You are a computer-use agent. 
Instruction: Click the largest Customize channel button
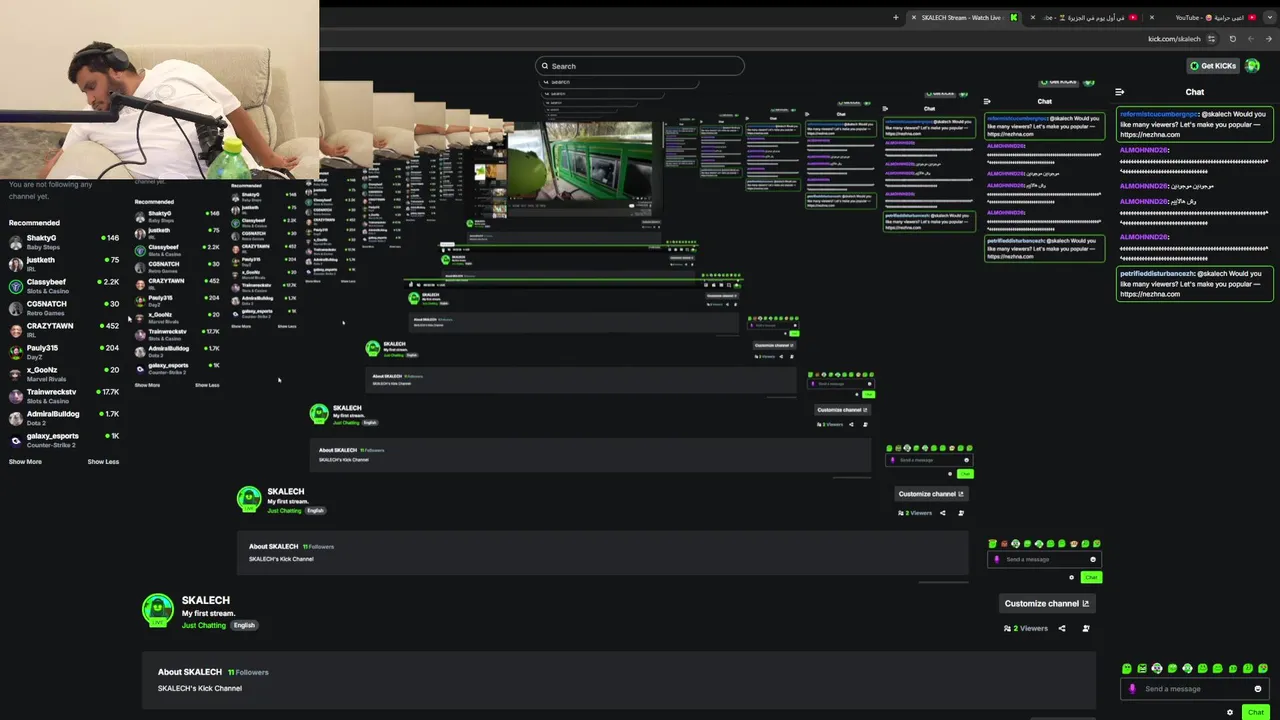tap(1046, 603)
